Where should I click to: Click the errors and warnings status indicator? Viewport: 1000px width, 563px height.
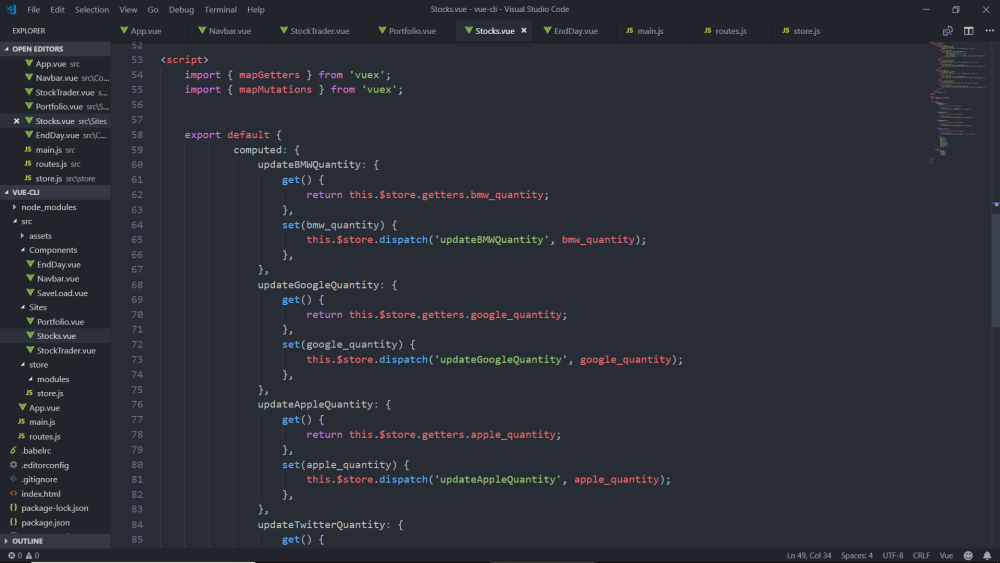pos(24,555)
